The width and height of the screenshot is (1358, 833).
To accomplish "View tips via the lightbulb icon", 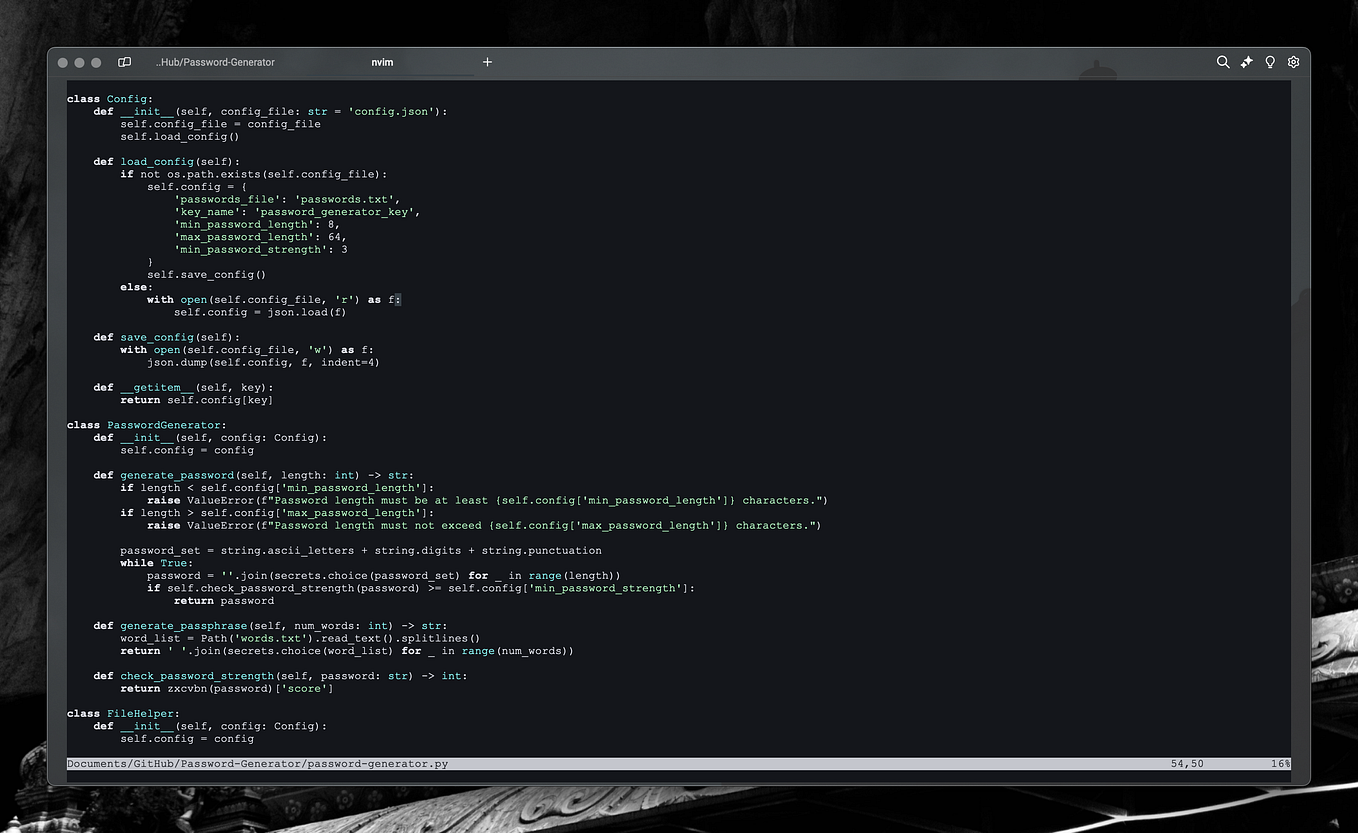I will click(1270, 61).
